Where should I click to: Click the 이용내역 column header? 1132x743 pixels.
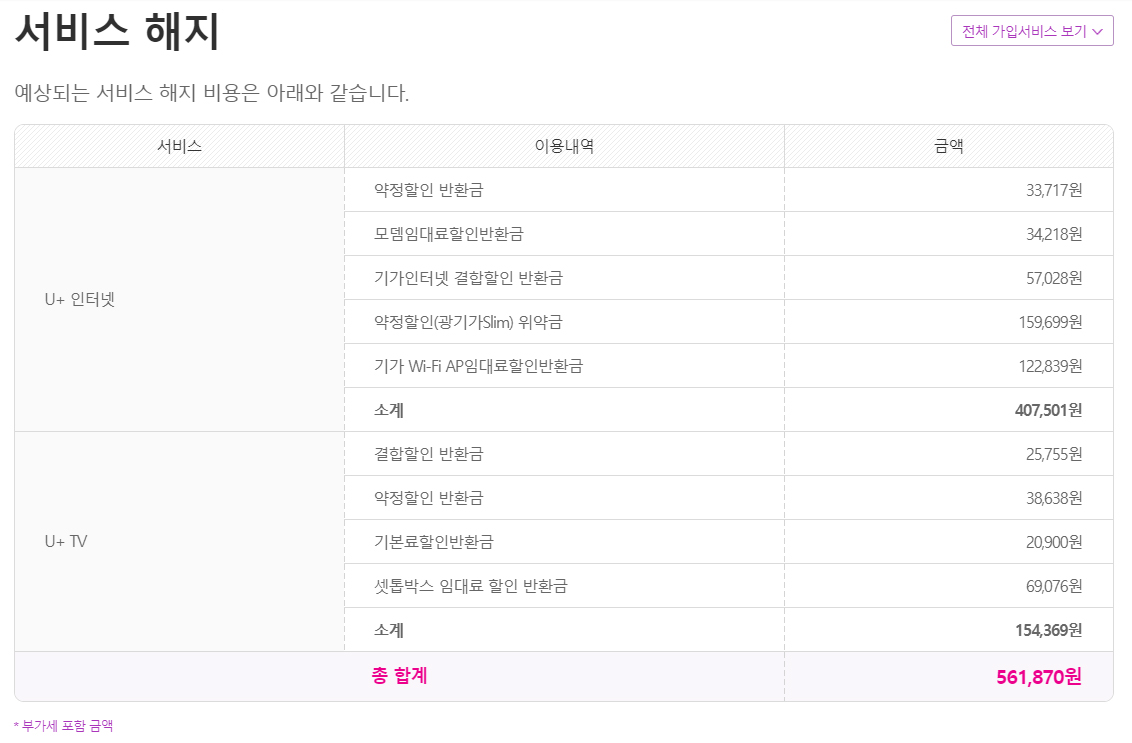coord(564,146)
